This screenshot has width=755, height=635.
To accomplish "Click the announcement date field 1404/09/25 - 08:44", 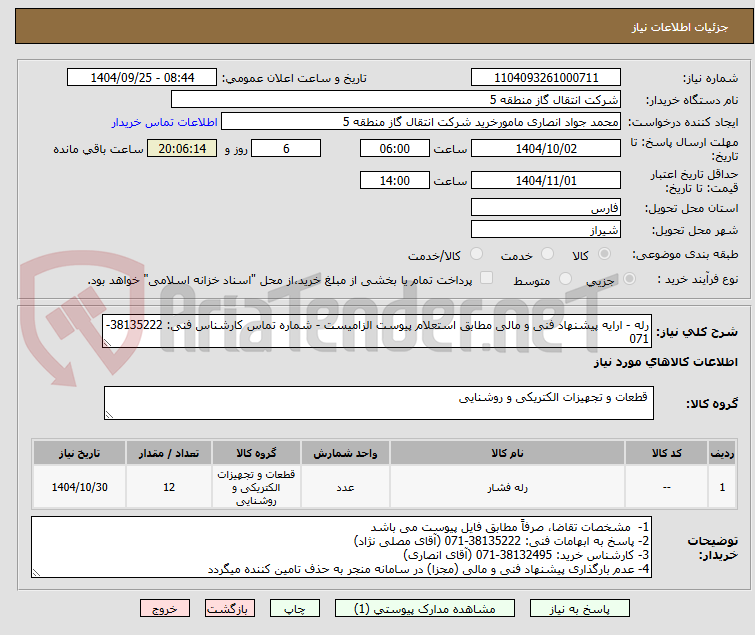I will (x=142, y=78).
